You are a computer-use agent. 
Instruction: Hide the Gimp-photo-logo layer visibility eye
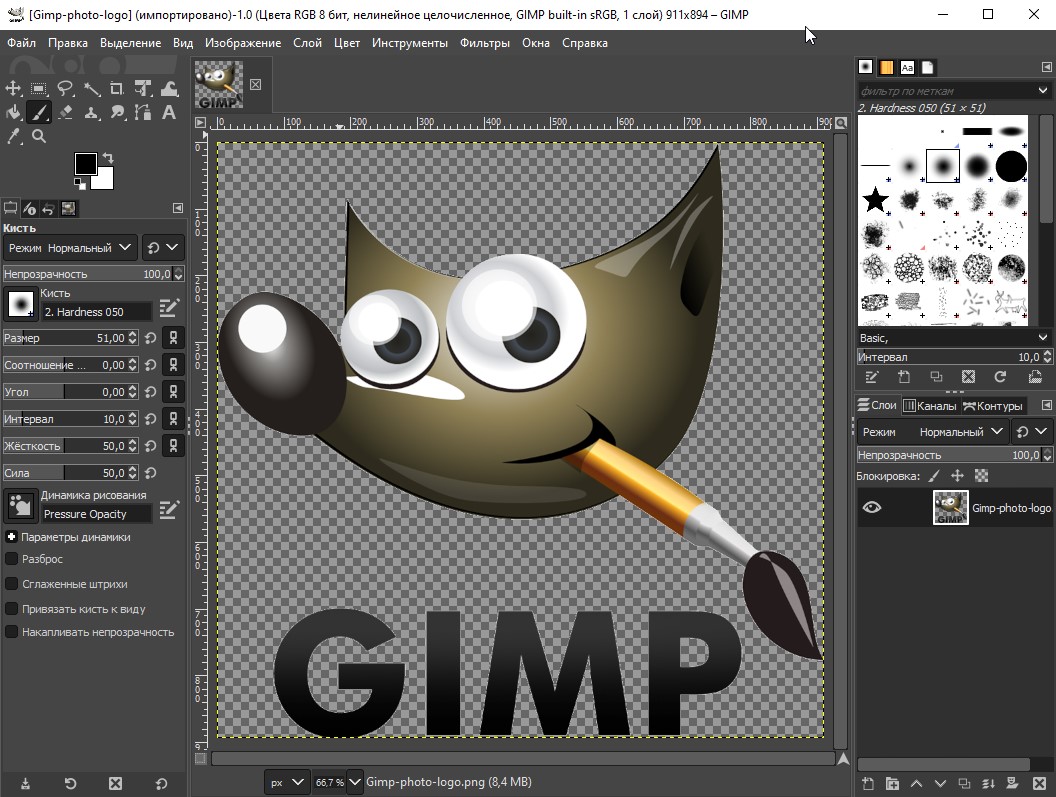872,507
